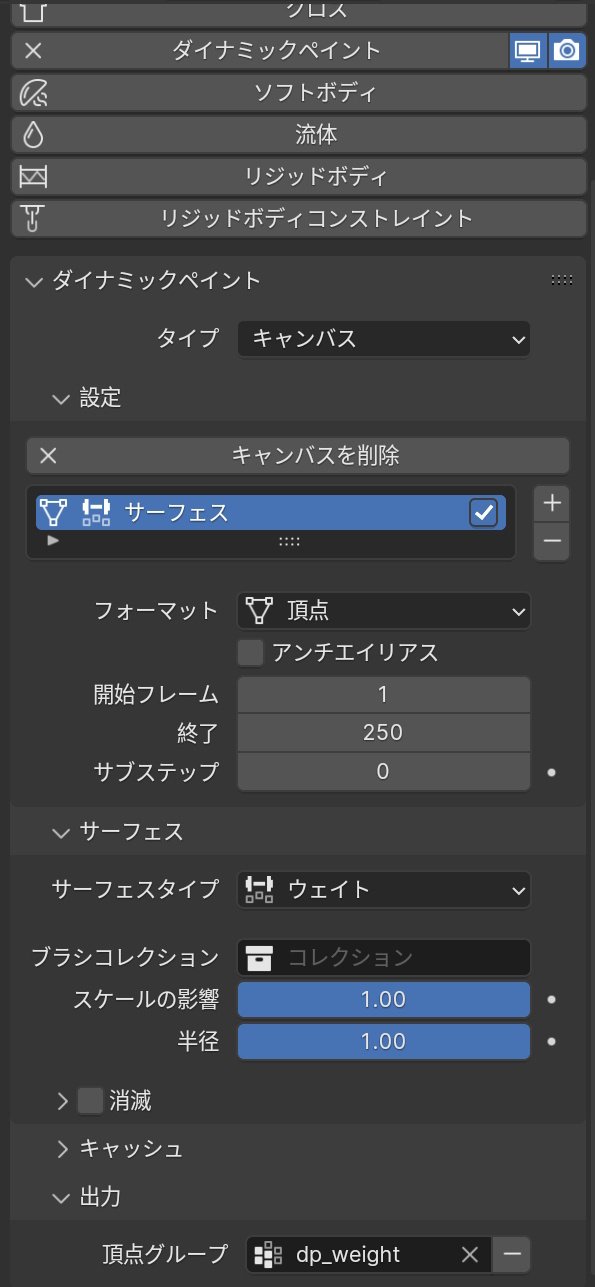
Task: Collapse the ダイナミックペイント panel header
Action: pyautogui.click(x=36, y=281)
